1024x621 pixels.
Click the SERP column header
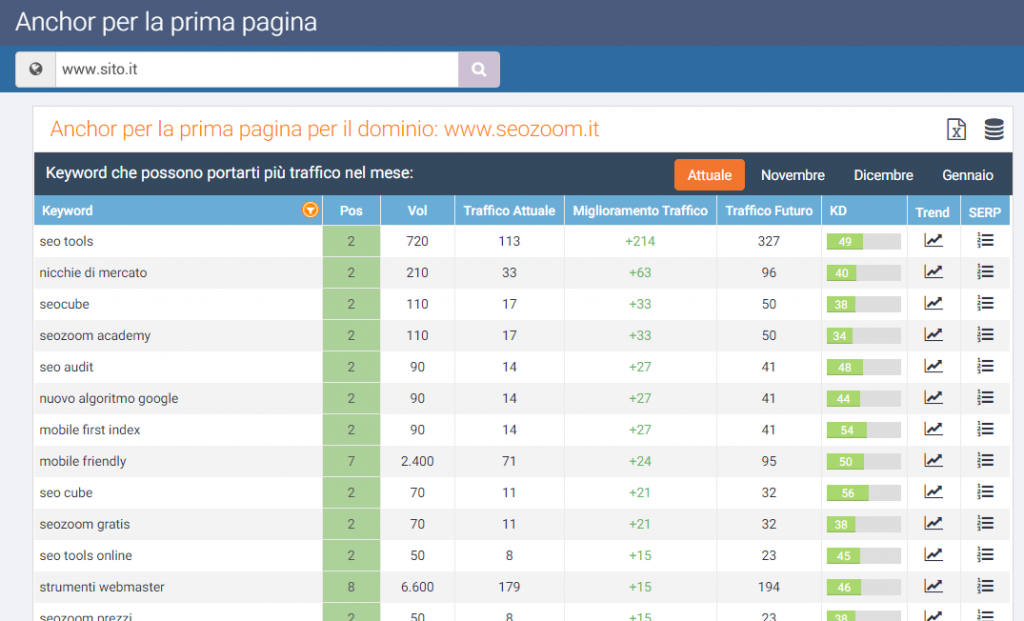[x=985, y=212]
